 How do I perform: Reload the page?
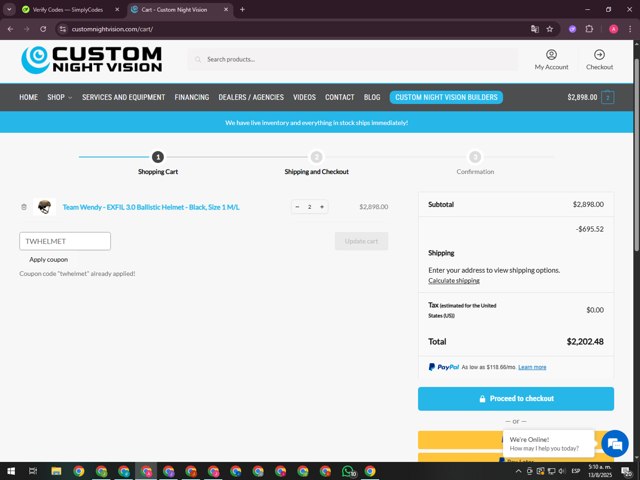(x=43, y=29)
